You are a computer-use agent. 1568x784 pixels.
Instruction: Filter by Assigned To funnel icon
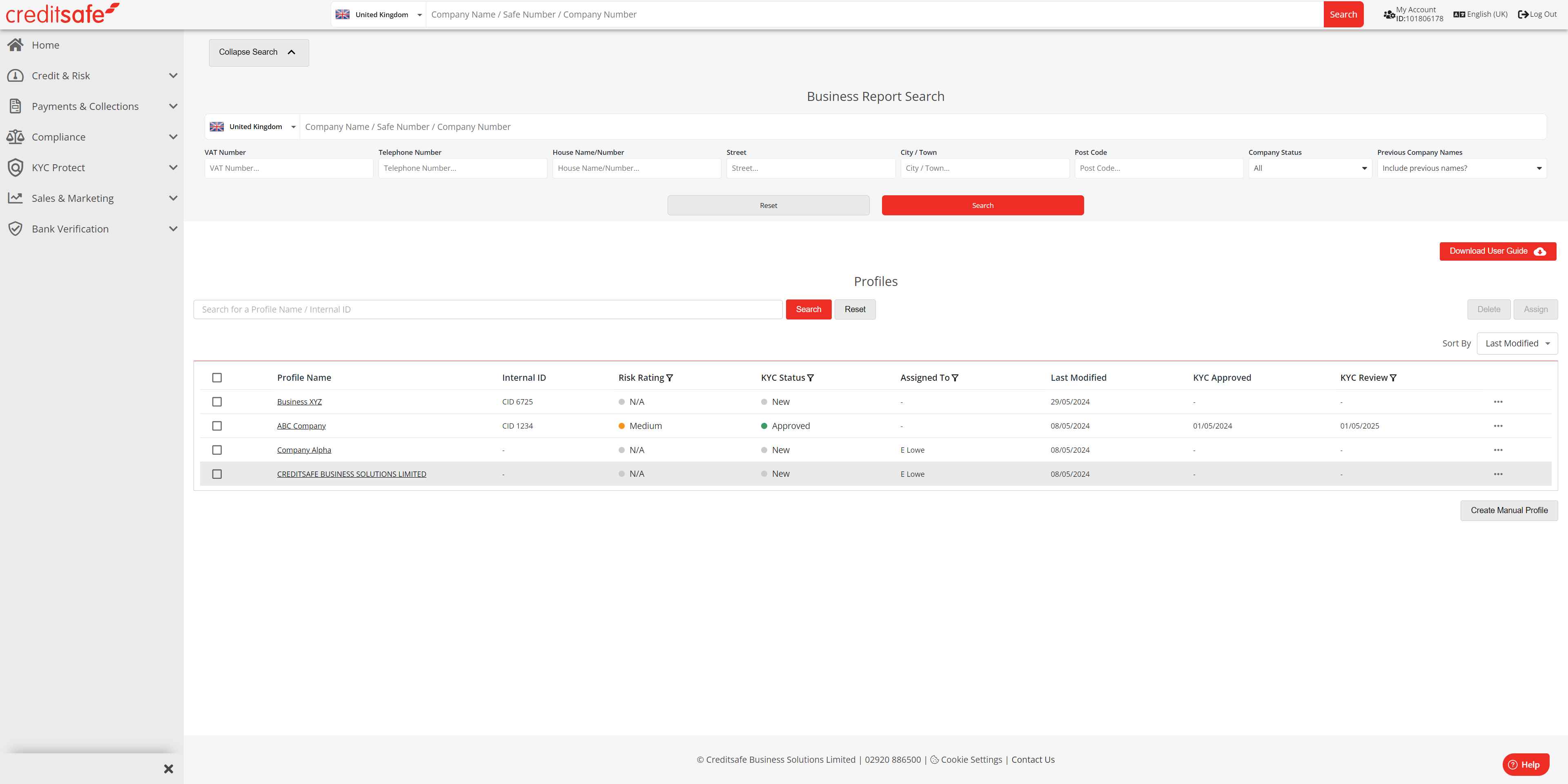click(955, 377)
